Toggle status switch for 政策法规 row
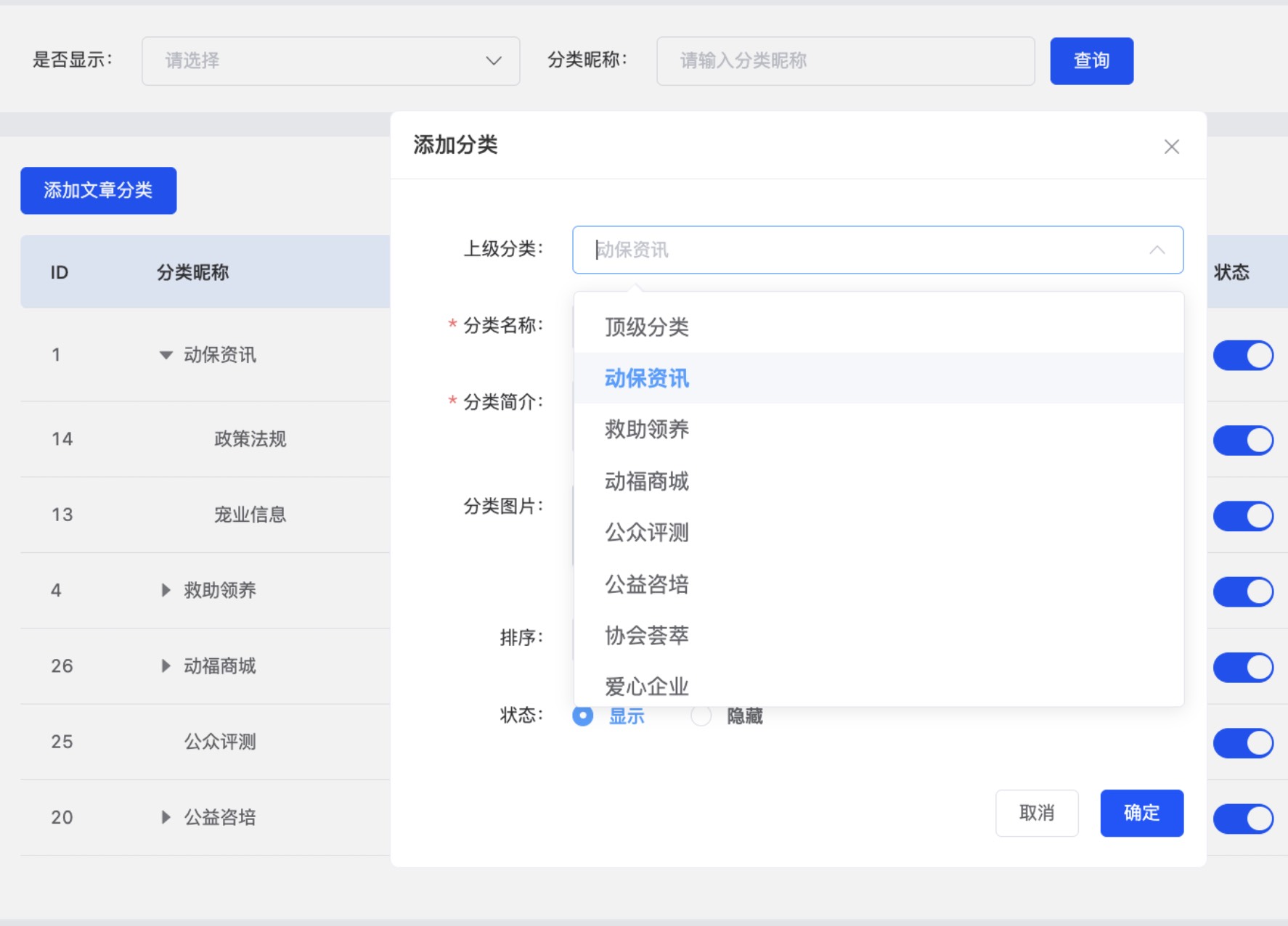This screenshot has width=1288, height=926. [1242, 441]
